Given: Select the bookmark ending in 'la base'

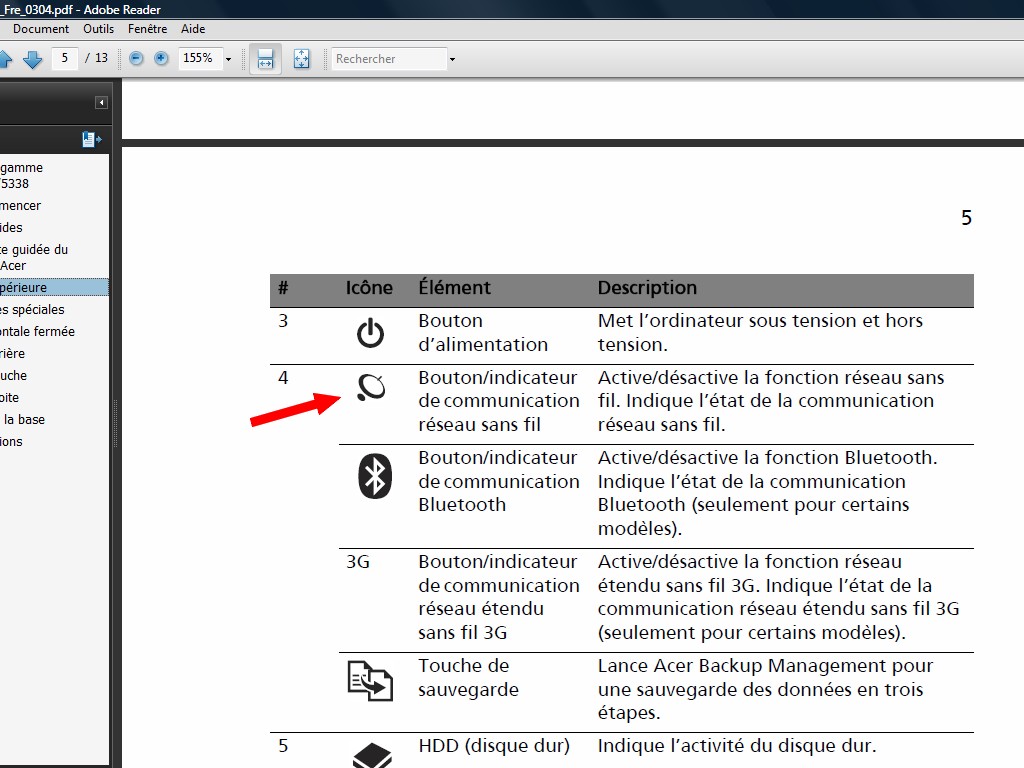Looking at the screenshot, I should (x=23, y=420).
